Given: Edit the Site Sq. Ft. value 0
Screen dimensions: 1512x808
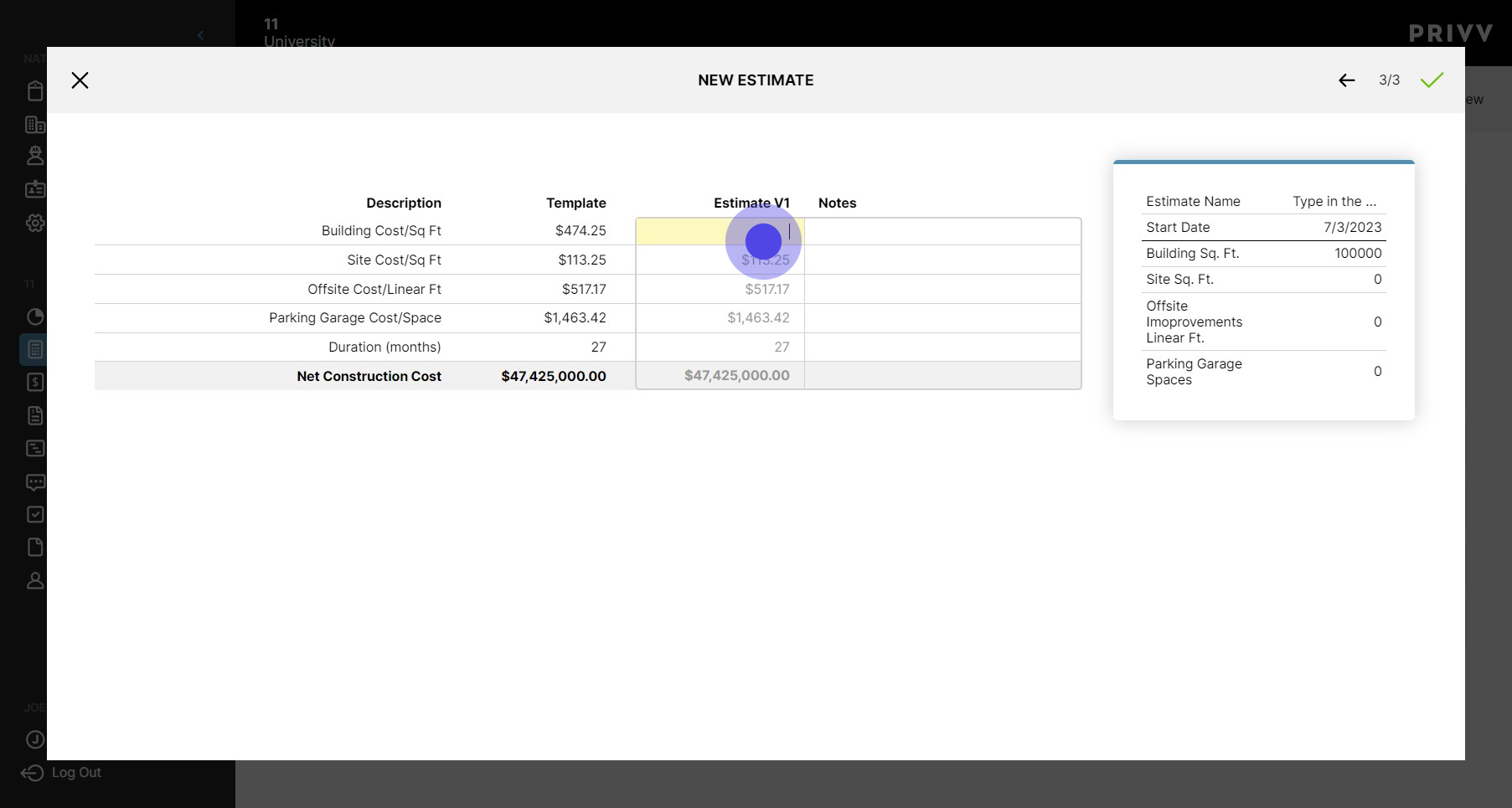Looking at the screenshot, I should pos(1377,279).
